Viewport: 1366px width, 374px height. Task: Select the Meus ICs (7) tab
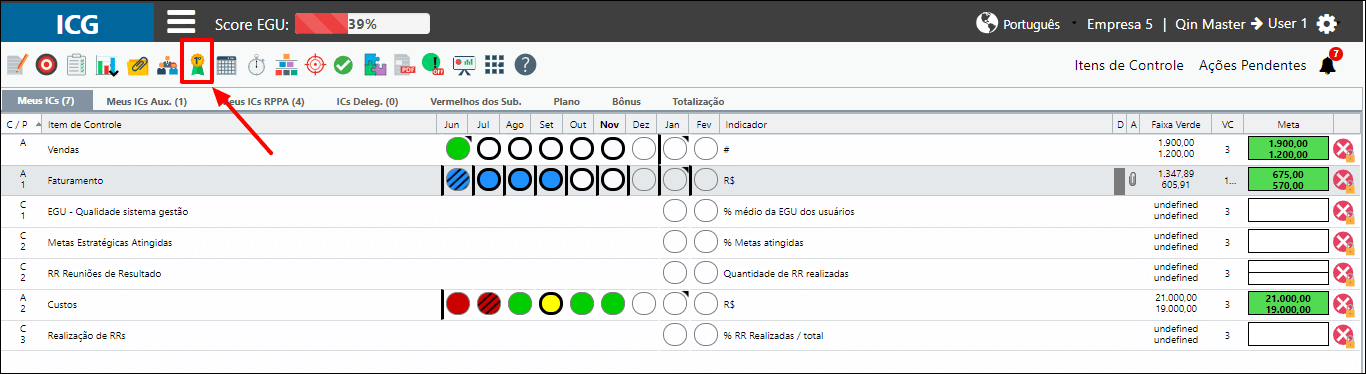pyautogui.click(x=47, y=101)
